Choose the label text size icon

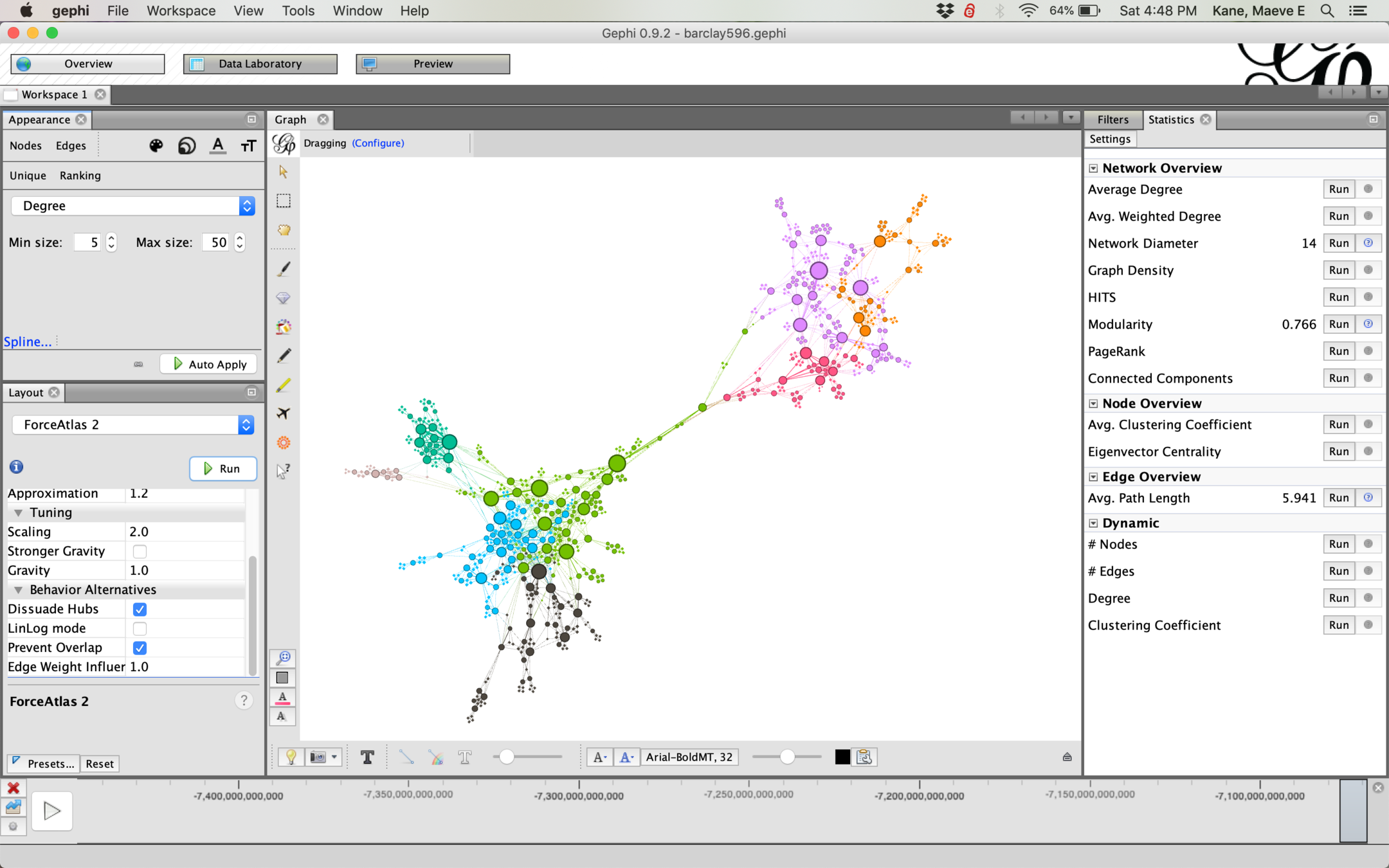coord(248,146)
